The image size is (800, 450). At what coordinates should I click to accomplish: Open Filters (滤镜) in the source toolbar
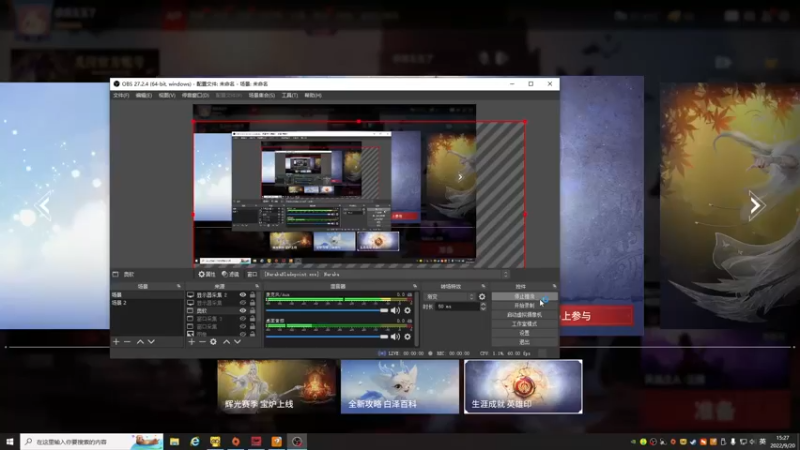tap(231, 274)
